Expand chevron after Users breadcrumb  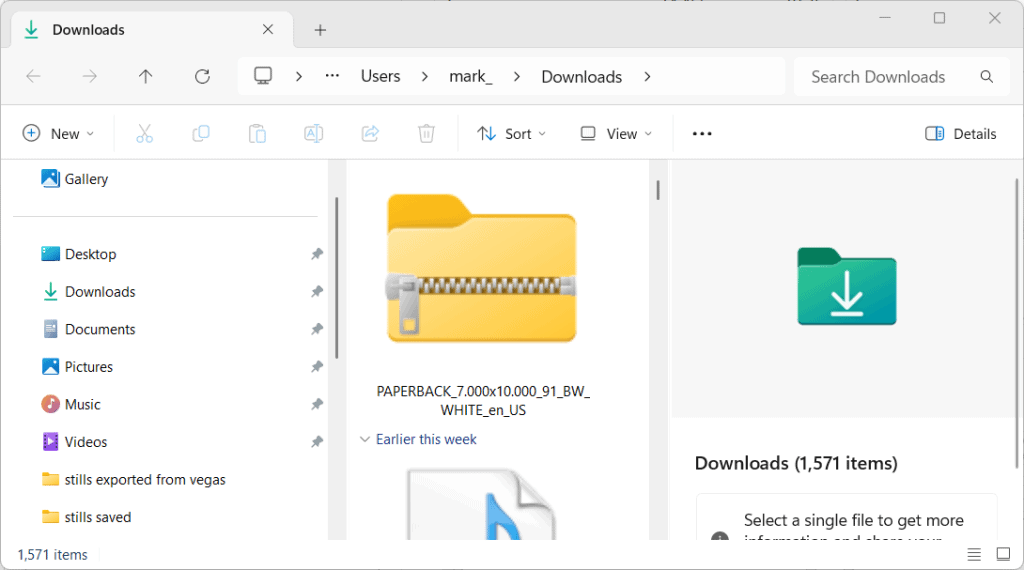pyautogui.click(x=424, y=76)
